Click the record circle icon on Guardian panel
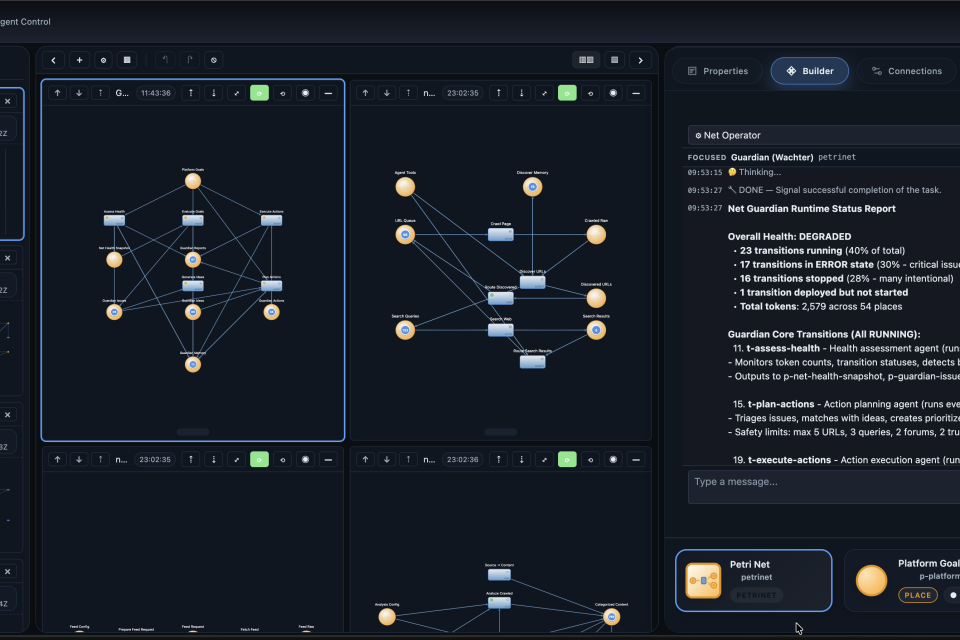 306,93
